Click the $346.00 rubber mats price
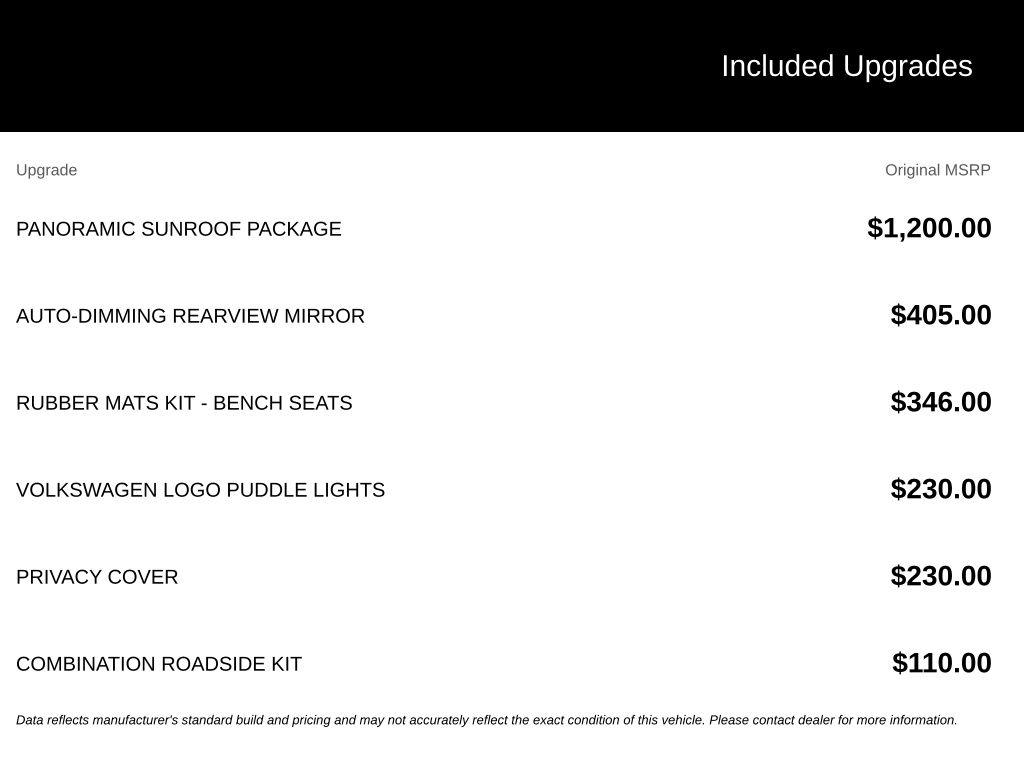The height and width of the screenshot is (768, 1024). tap(940, 402)
